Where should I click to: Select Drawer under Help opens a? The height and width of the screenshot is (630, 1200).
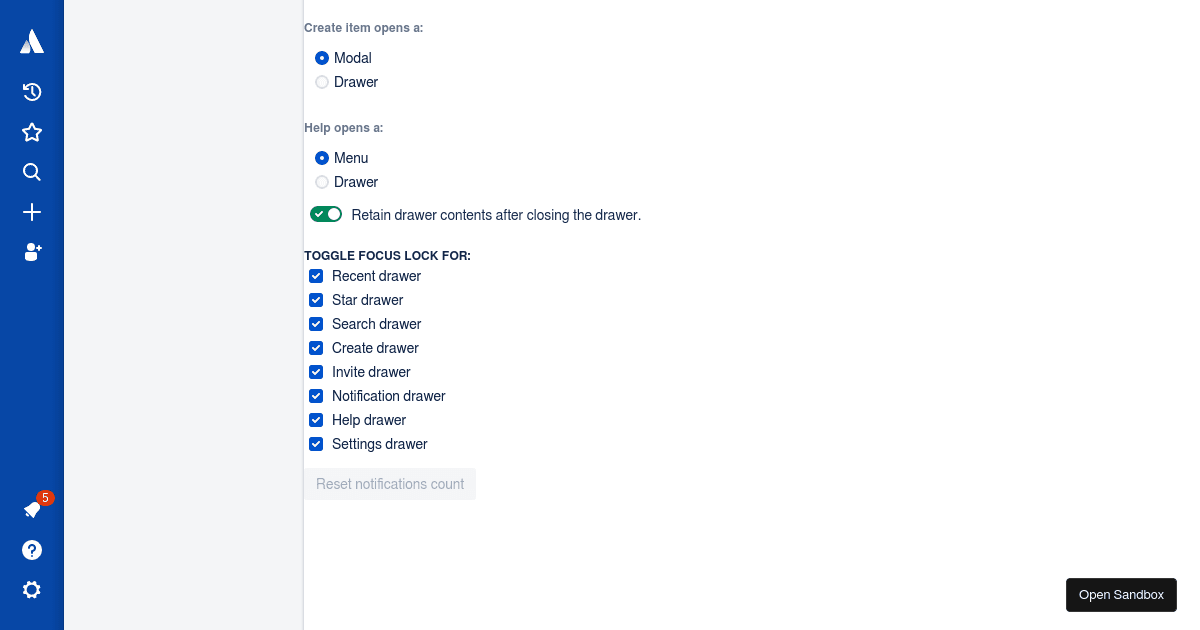pos(322,182)
